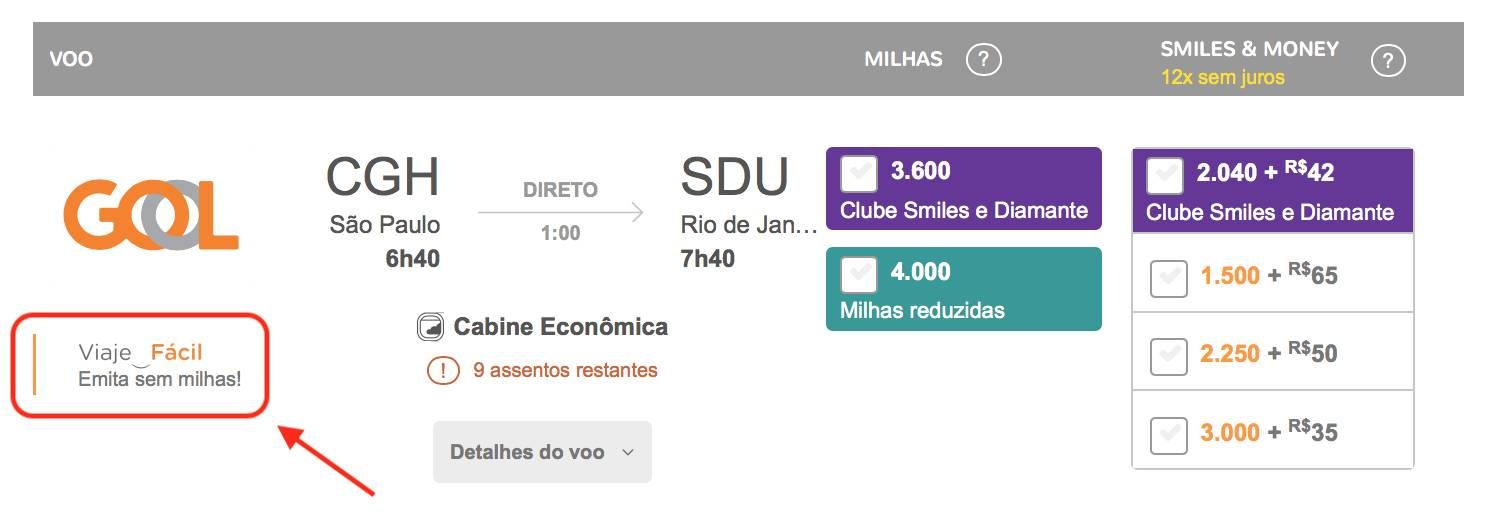Click the Emita sem milhas text
This screenshot has height=520, width=1490.
click(160, 380)
